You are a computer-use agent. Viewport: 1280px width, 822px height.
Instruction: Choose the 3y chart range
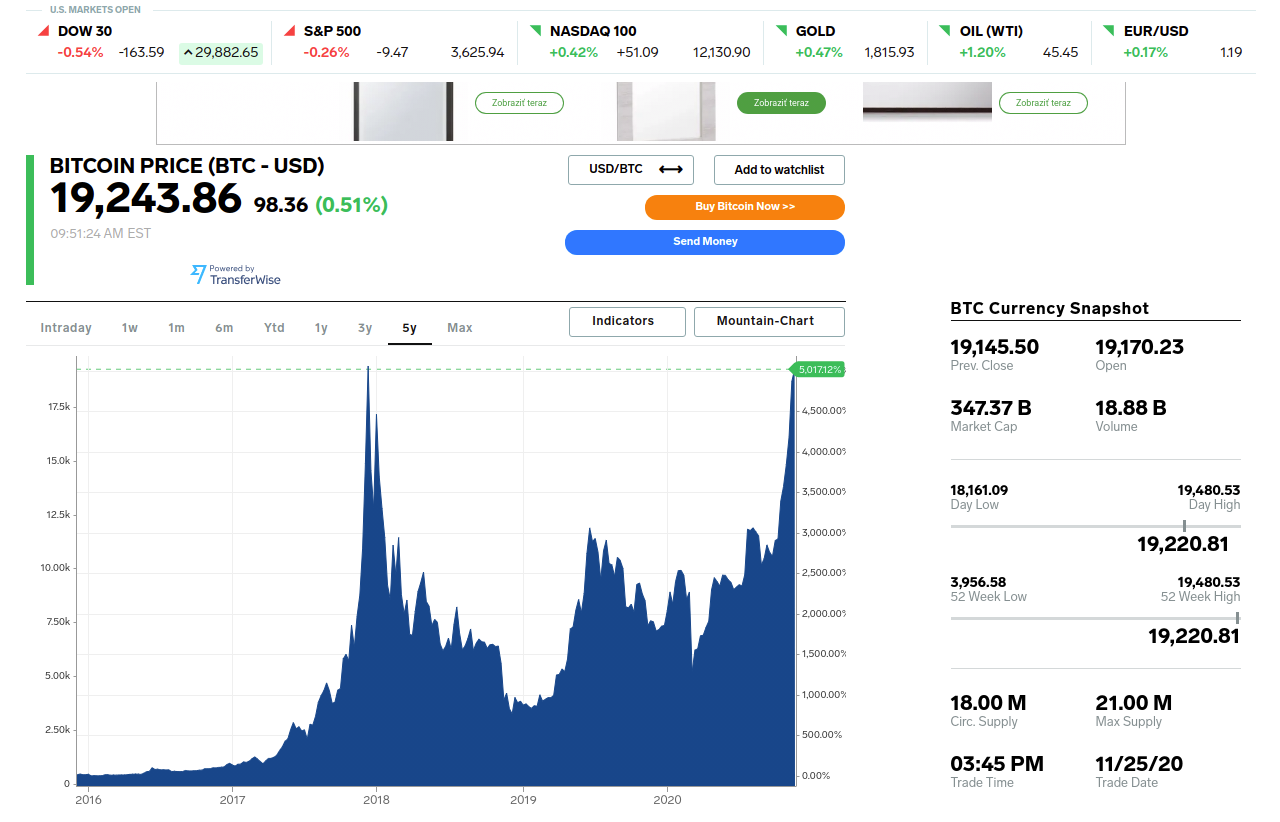click(365, 328)
